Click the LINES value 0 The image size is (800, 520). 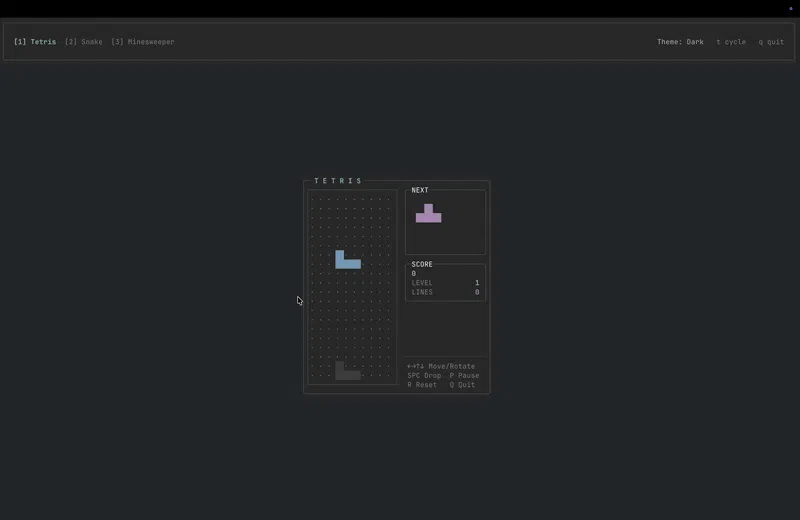(x=477, y=292)
